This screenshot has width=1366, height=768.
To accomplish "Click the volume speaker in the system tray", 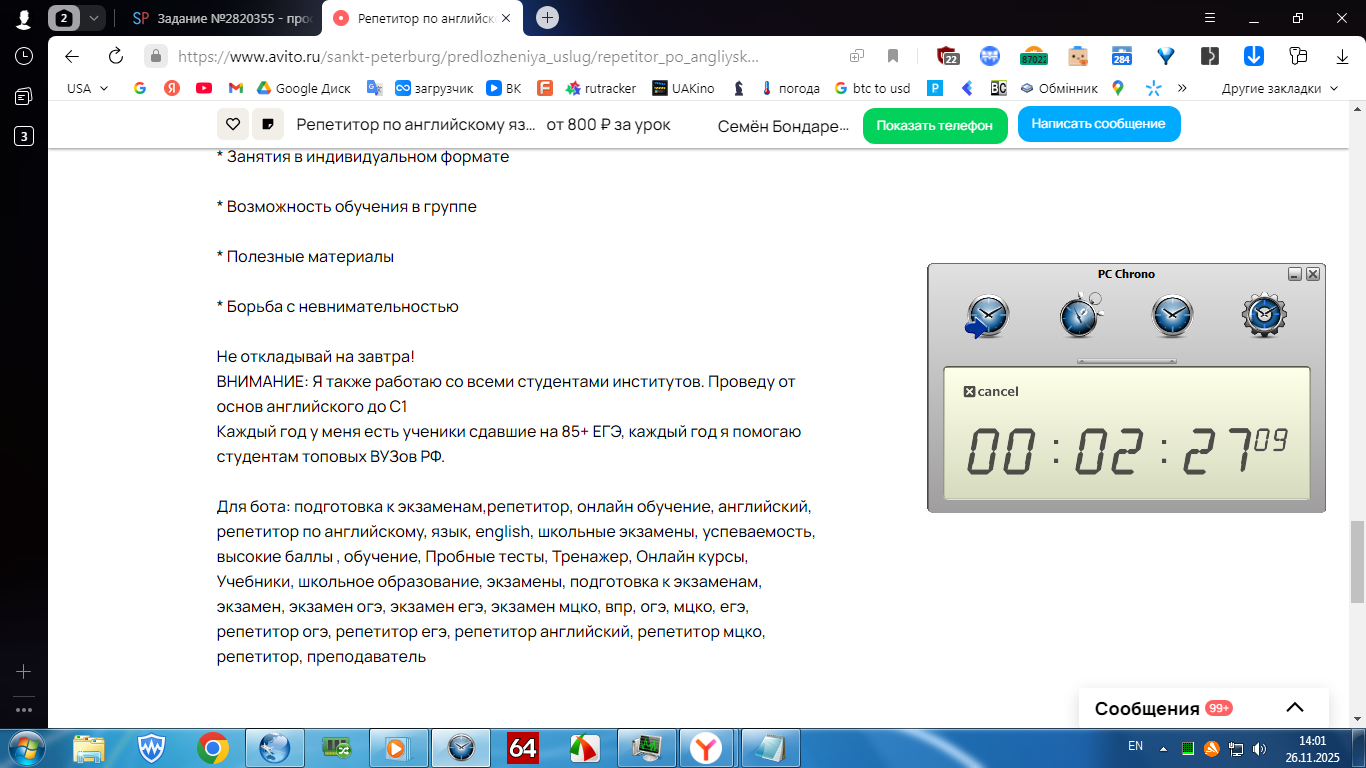I will (x=1259, y=748).
